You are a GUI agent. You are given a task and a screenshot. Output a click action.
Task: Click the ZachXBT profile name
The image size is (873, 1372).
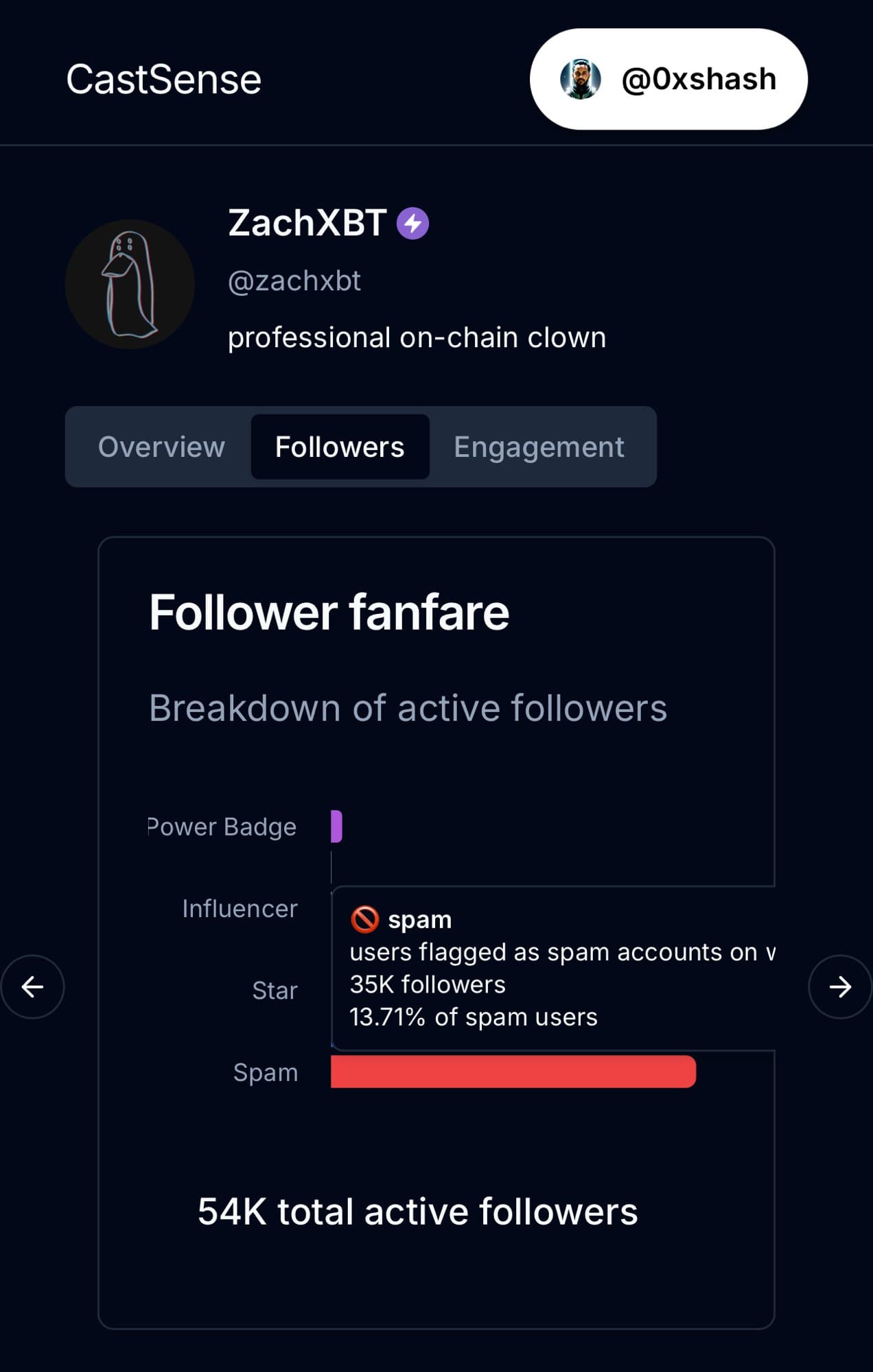tap(307, 223)
